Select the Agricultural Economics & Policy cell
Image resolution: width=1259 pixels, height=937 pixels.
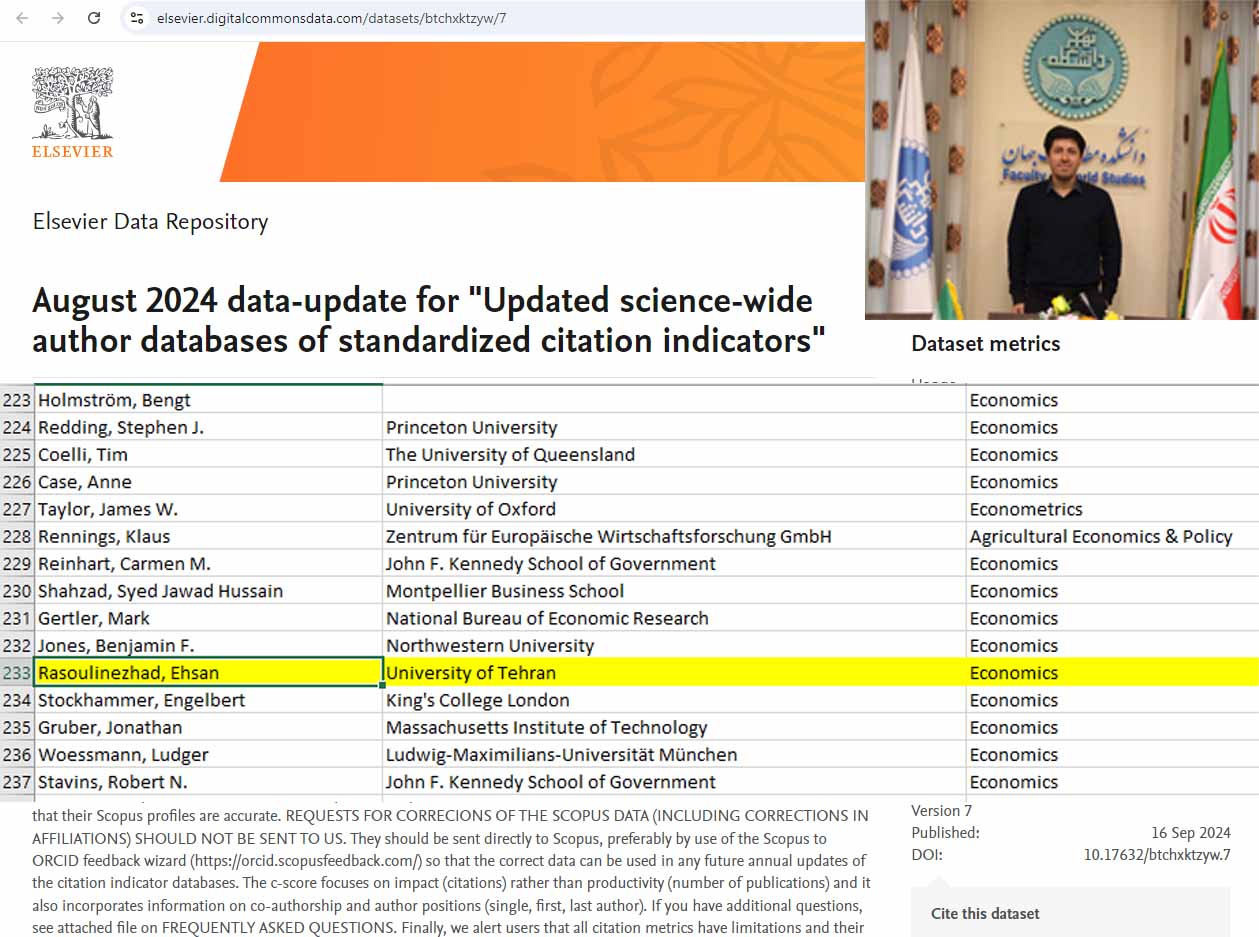[1113, 536]
